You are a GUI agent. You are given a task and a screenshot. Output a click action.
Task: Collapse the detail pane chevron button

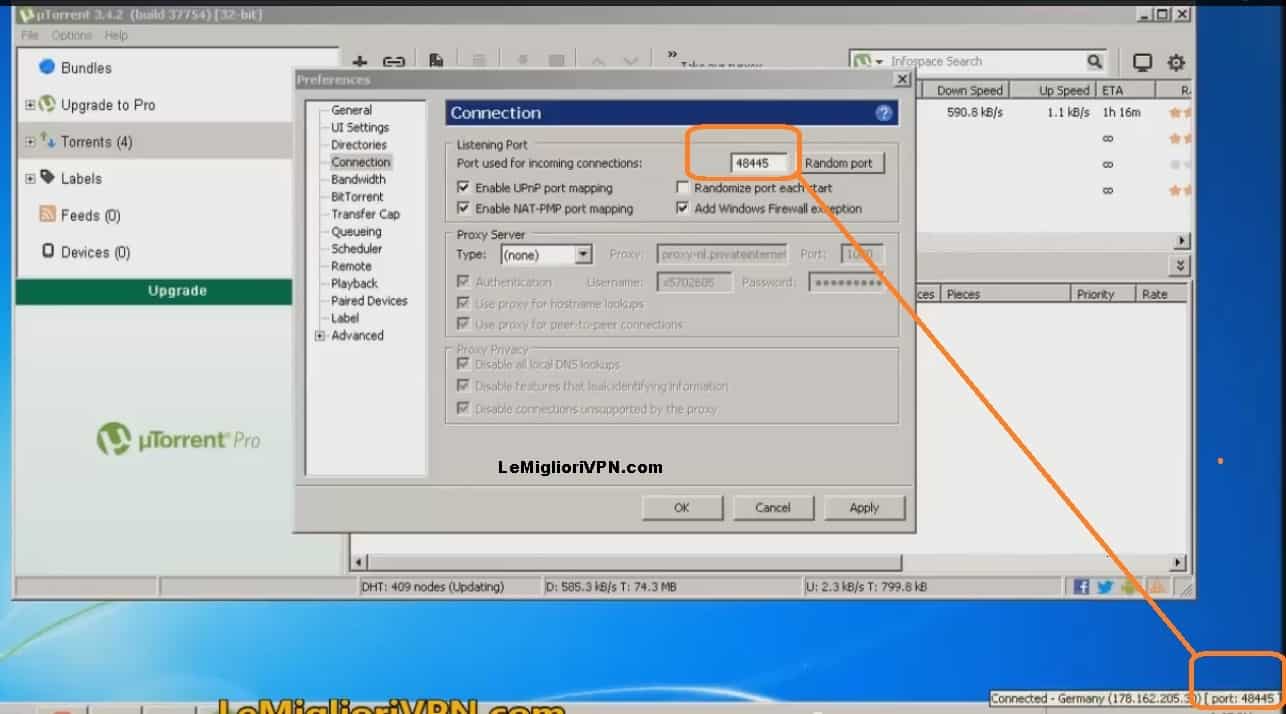(1181, 265)
